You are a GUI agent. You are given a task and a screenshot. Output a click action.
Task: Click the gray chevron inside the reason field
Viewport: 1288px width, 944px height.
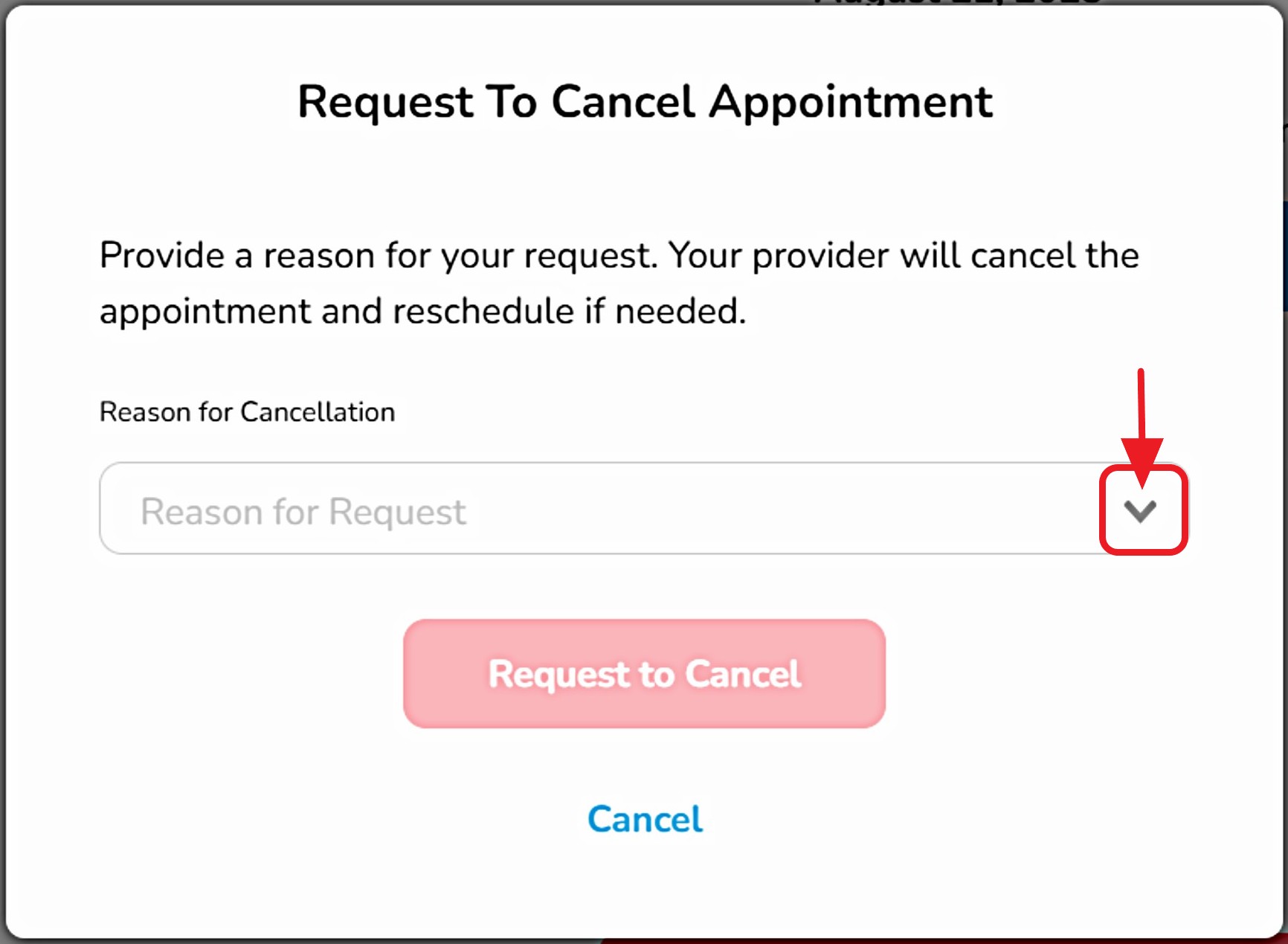[x=1139, y=511]
